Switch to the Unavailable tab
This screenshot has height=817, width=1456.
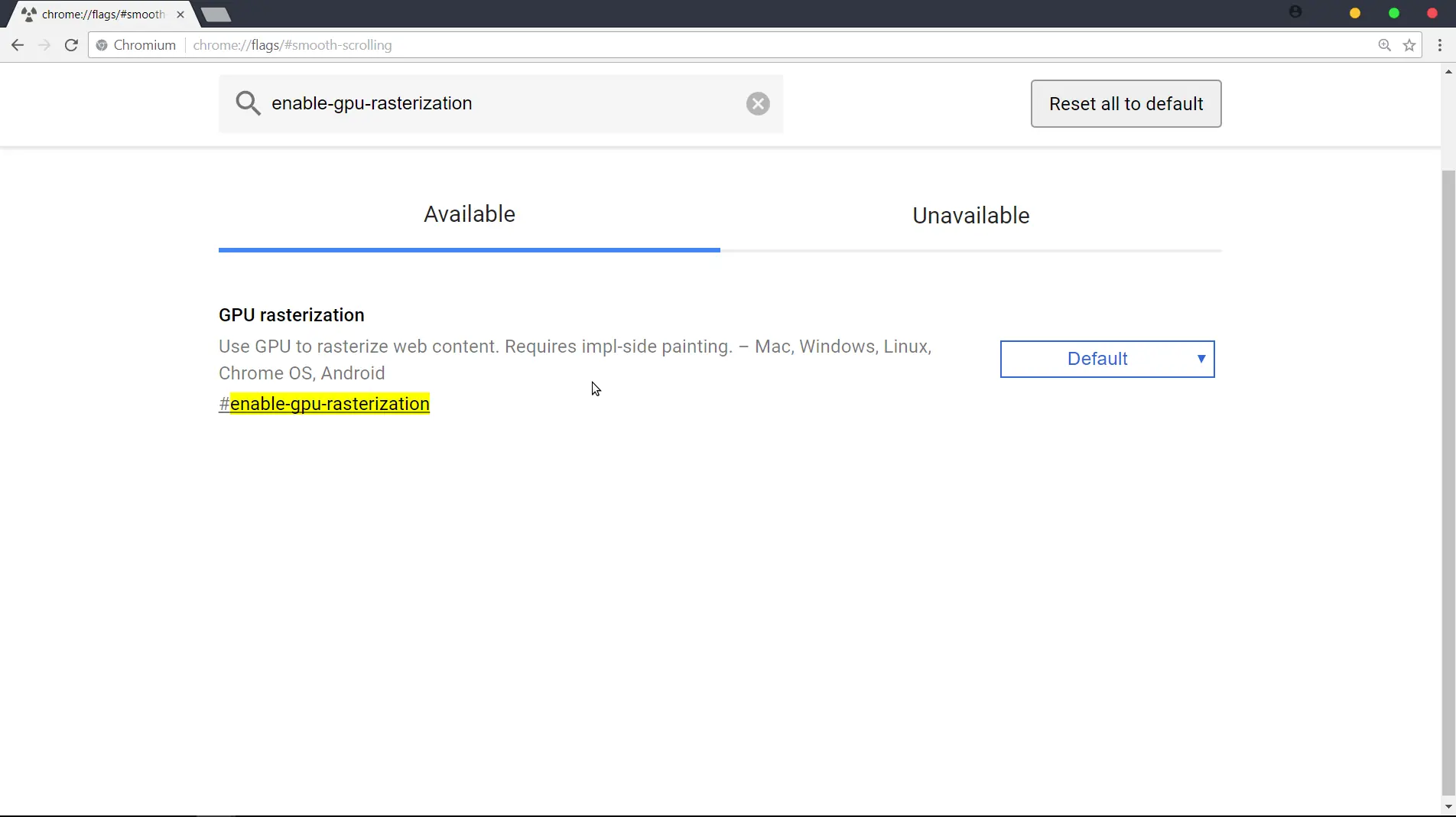click(971, 216)
